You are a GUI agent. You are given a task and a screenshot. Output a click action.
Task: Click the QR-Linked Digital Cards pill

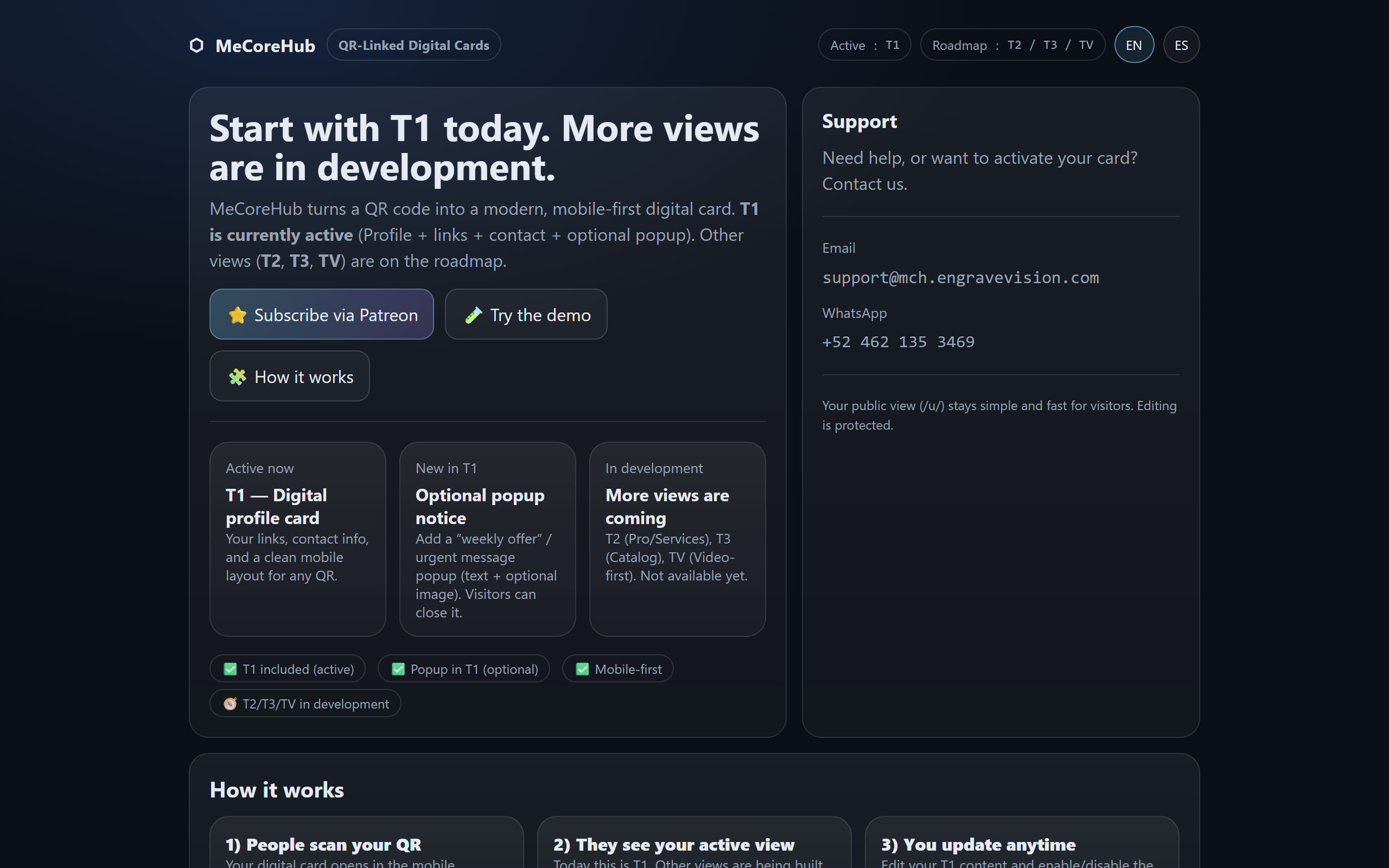[x=413, y=45]
